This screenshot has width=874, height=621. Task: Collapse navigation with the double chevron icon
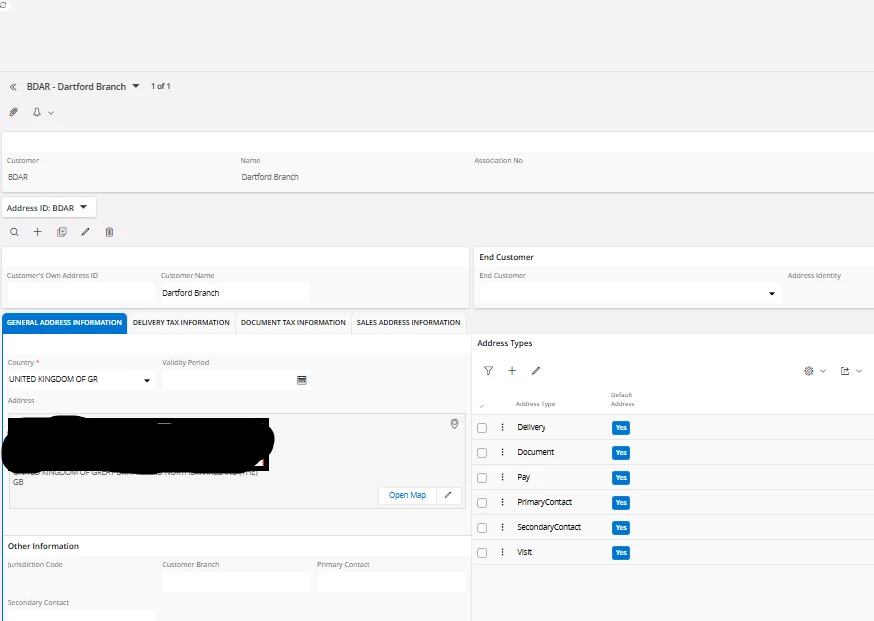click(x=13, y=87)
